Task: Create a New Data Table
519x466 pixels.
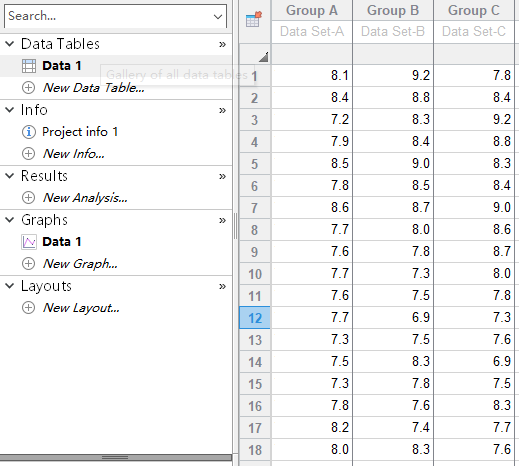Action: point(94,88)
